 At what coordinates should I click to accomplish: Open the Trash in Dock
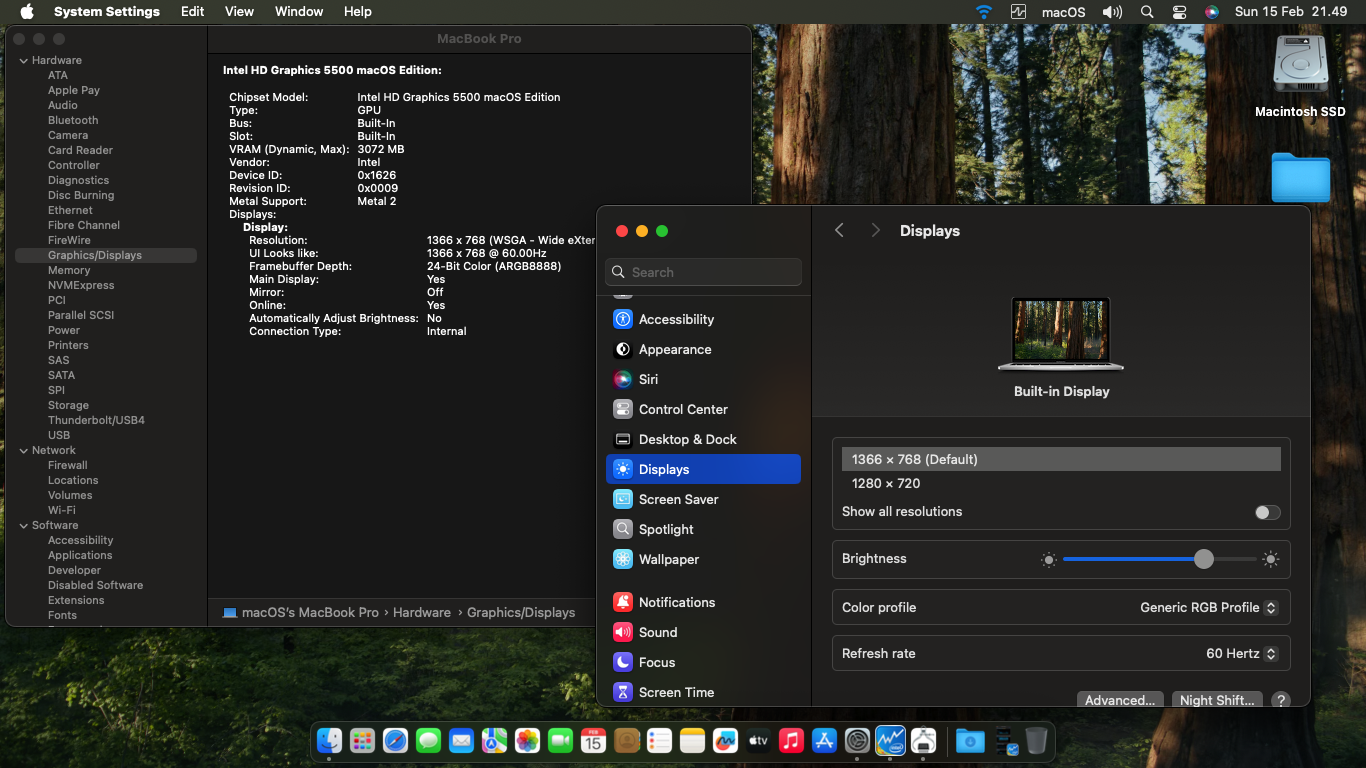[x=1036, y=741]
